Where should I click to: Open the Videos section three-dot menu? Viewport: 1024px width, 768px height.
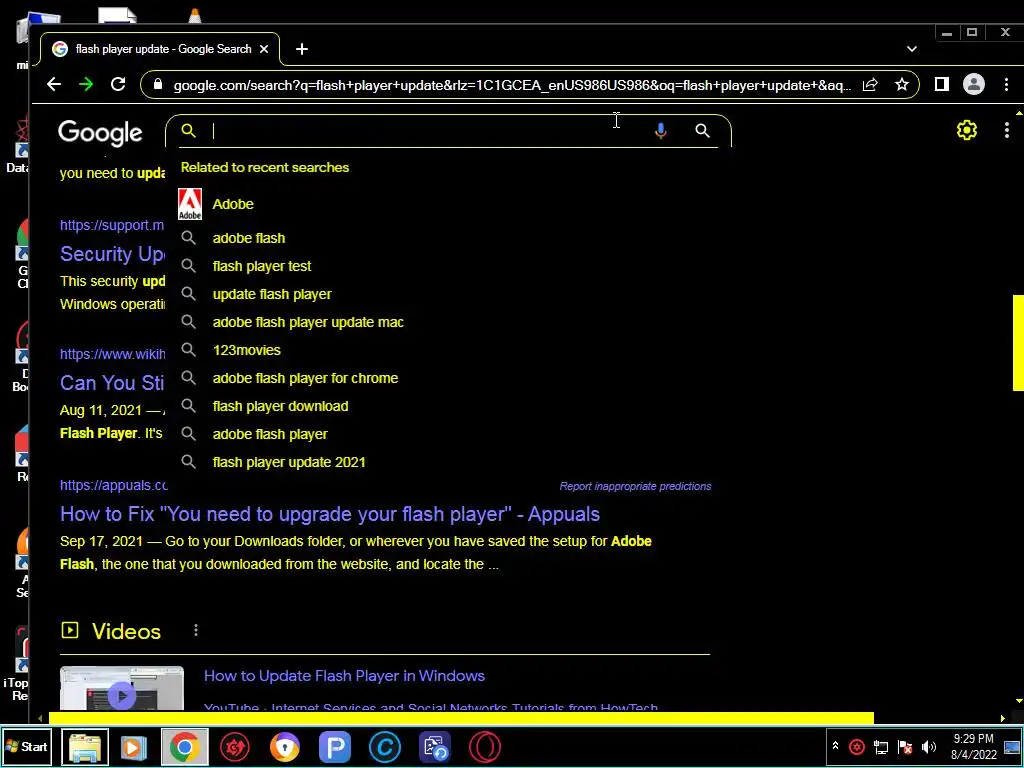196,631
